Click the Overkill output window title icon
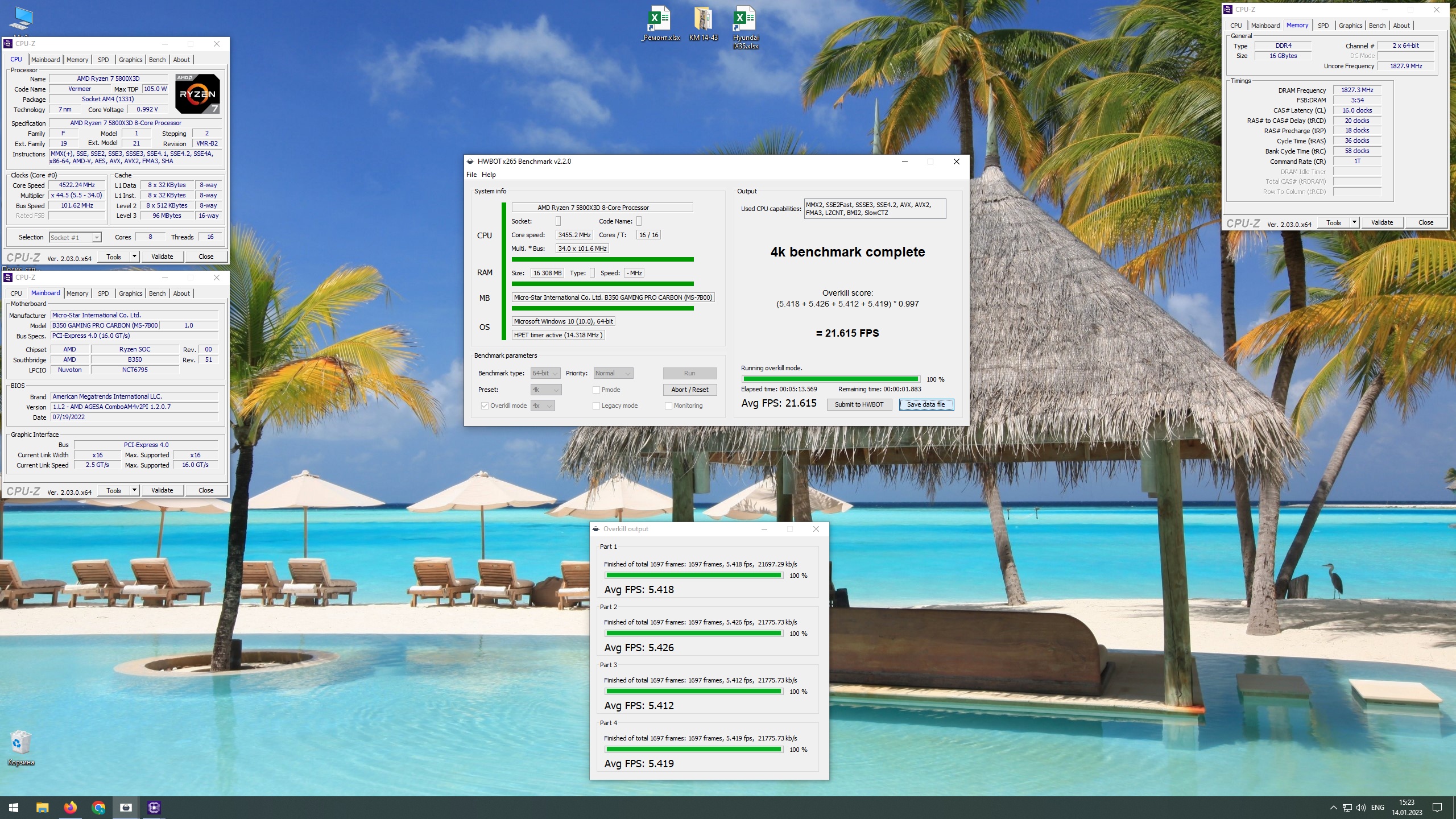Screen dimensions: 1456x819 (x=596, y=529)
